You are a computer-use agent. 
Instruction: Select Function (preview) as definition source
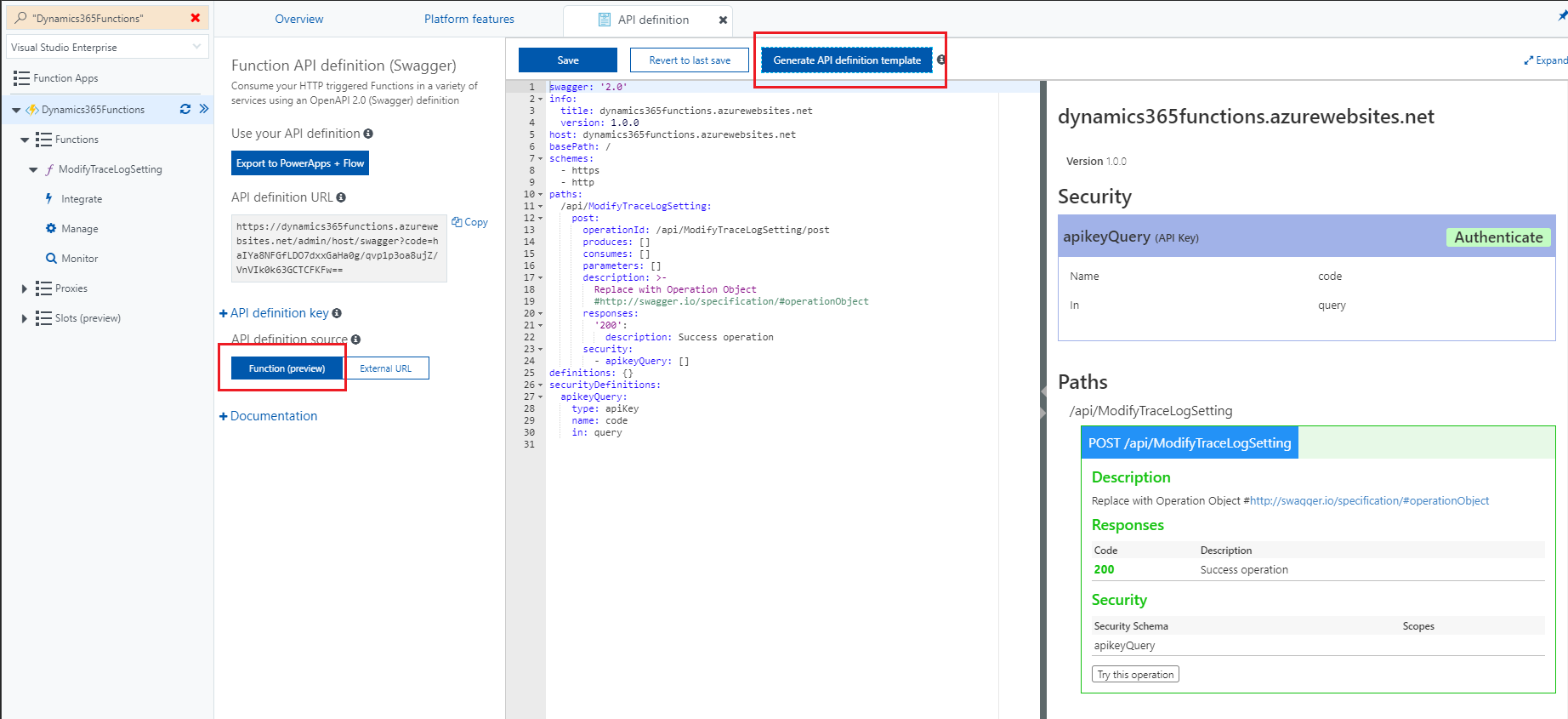pos(287,368)
